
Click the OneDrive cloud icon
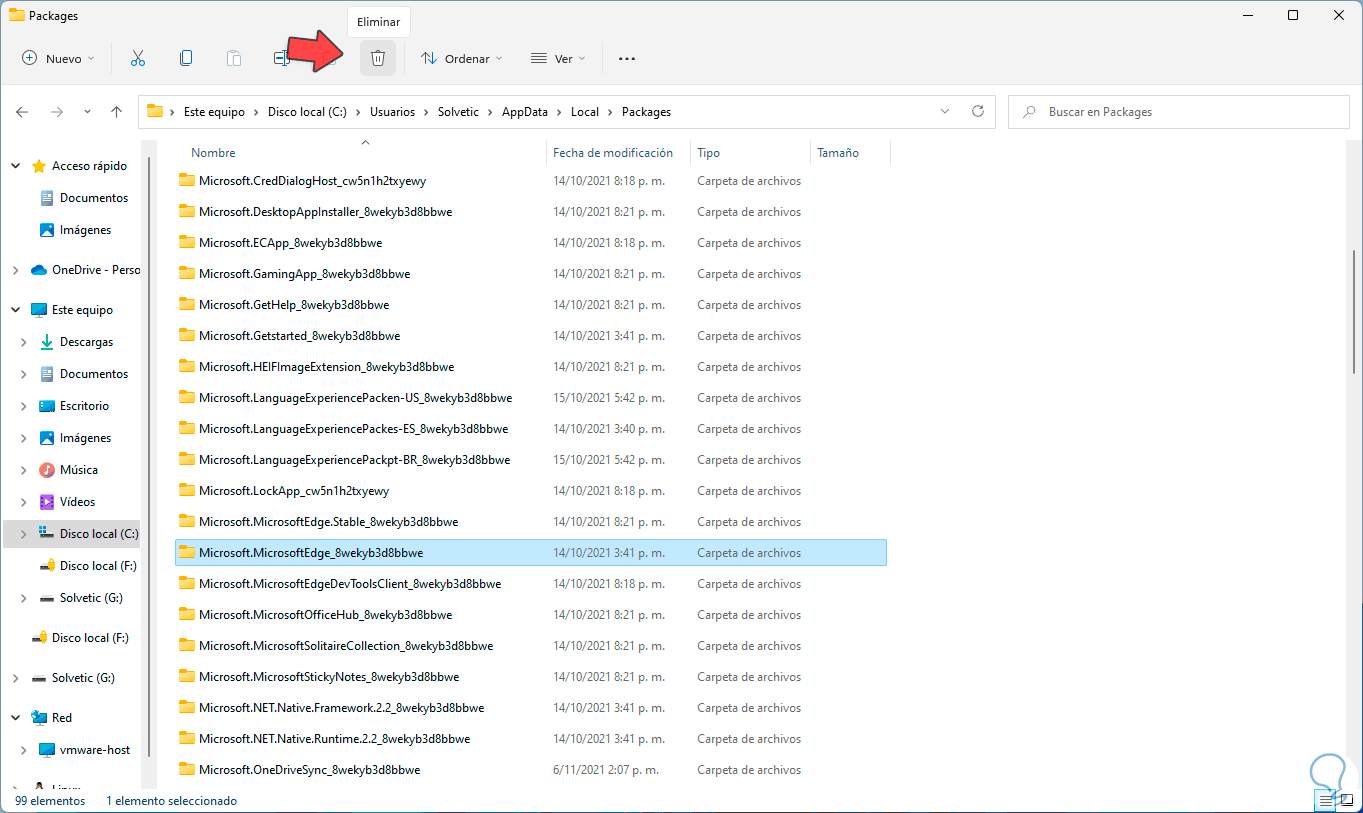pyautogui.click(x=39, y=270)
